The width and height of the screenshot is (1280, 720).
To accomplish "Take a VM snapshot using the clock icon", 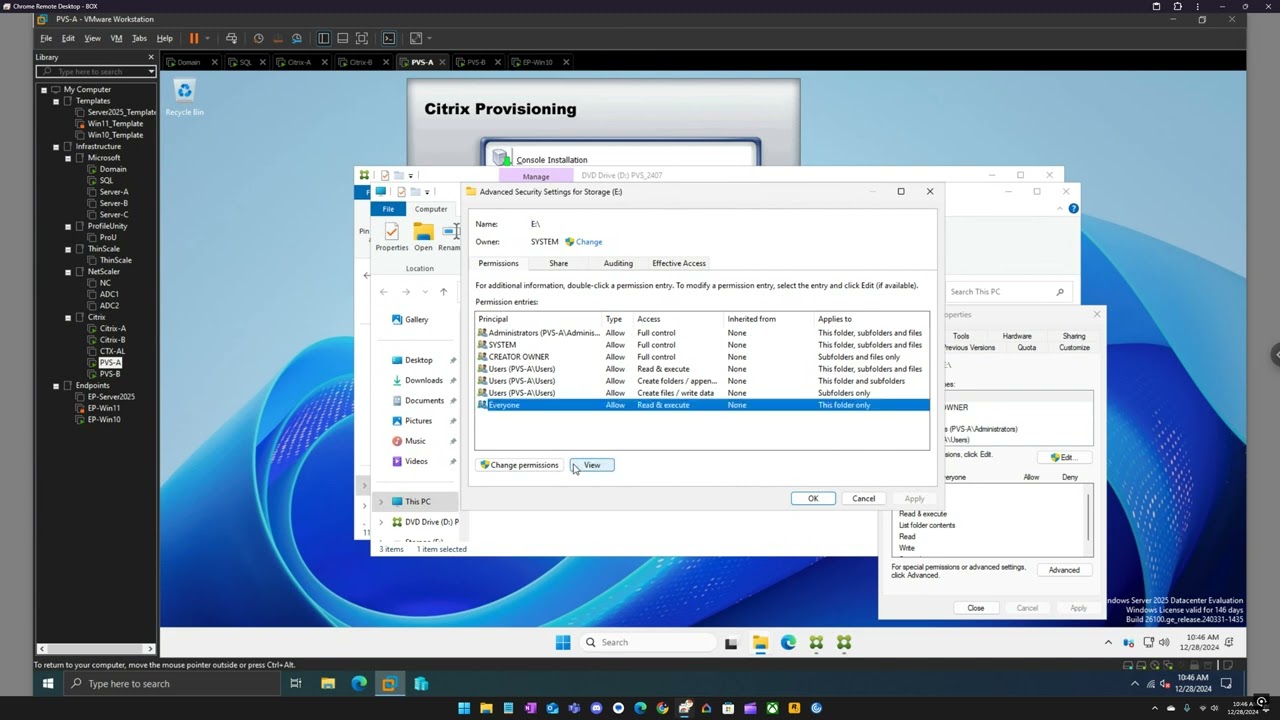I will pyautogui.click(x=258, y=38).
